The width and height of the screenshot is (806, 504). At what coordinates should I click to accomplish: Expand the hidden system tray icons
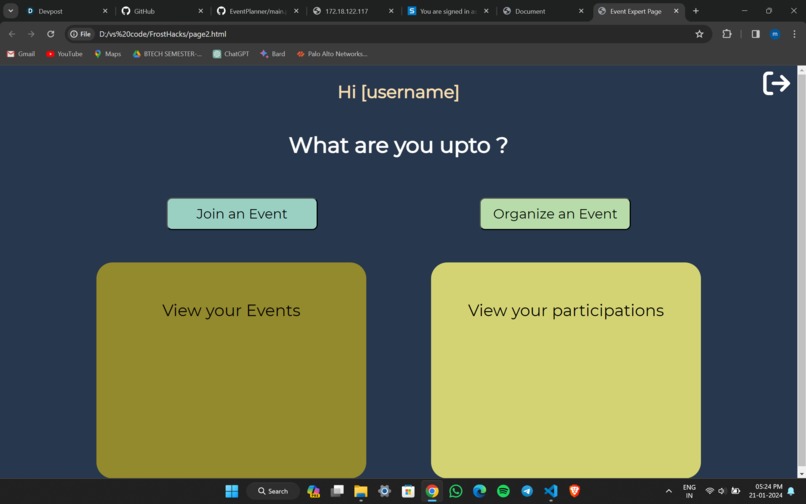pyautogui.click(x=669, y=491)
